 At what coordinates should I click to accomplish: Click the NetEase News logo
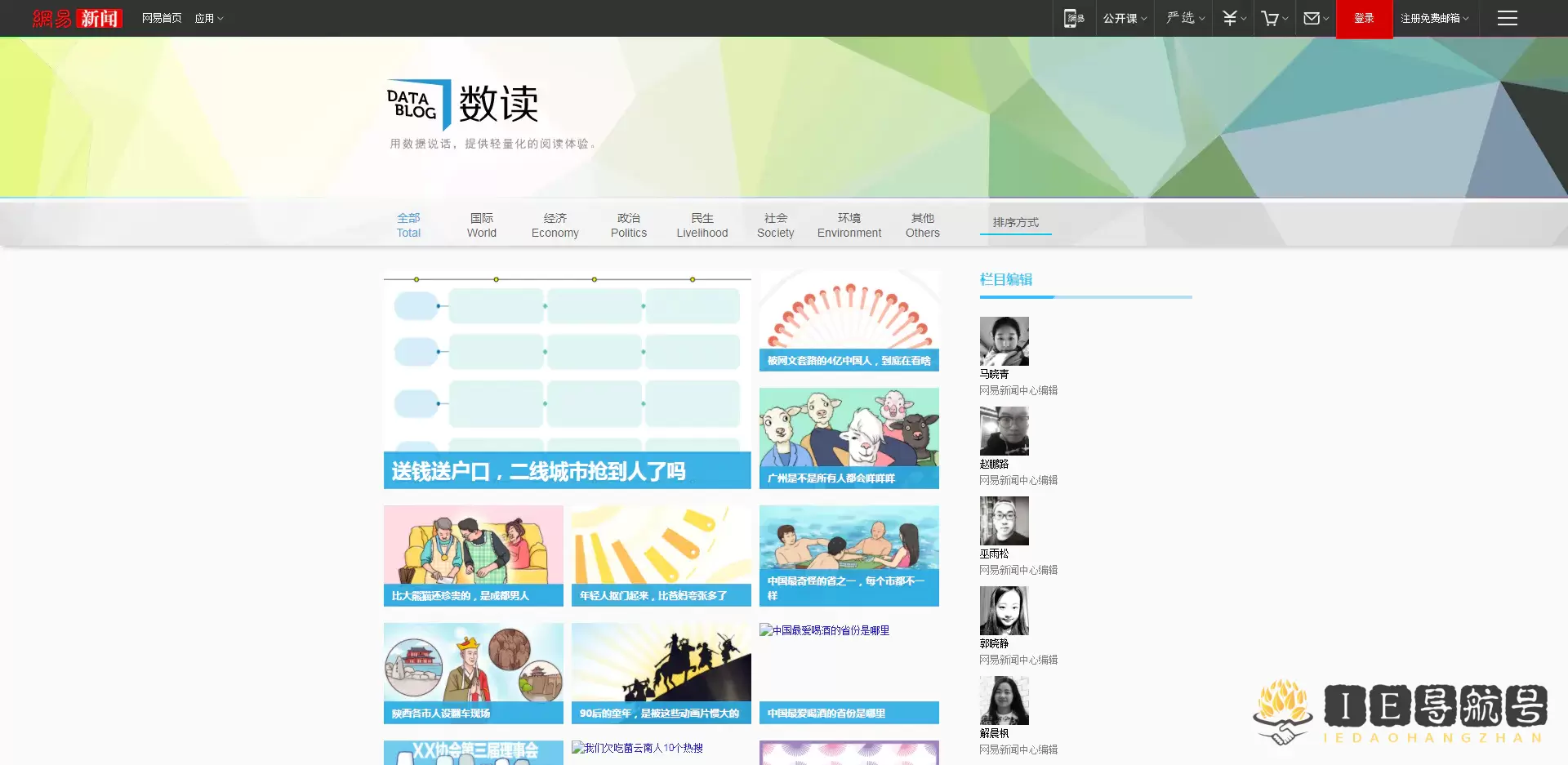click(x=78, y=18)
